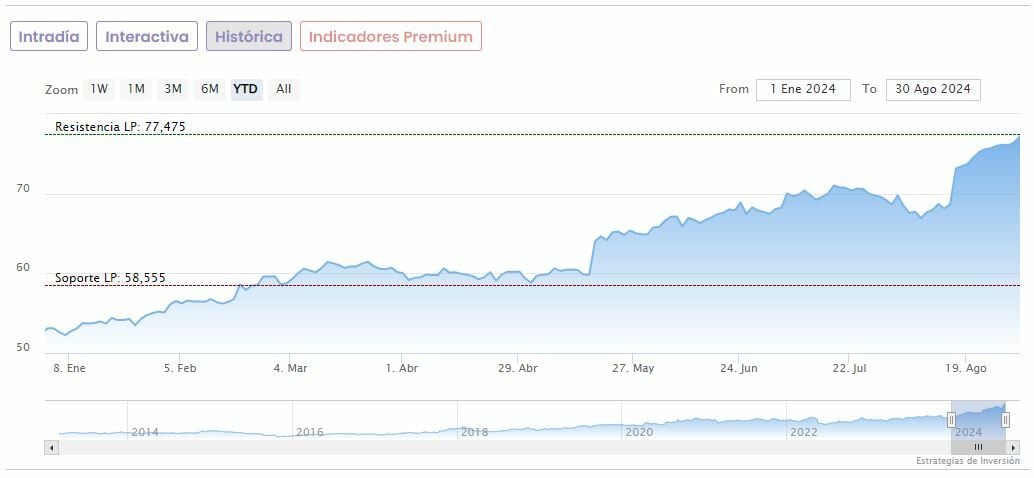
Task: Switch to the Interactiva tab
Action: coord(147,36)
